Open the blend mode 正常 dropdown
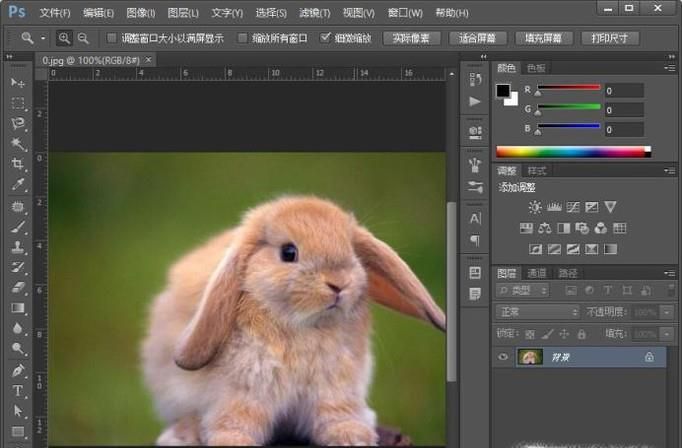Viewport: 682px width, 448px height. point(537,312)
